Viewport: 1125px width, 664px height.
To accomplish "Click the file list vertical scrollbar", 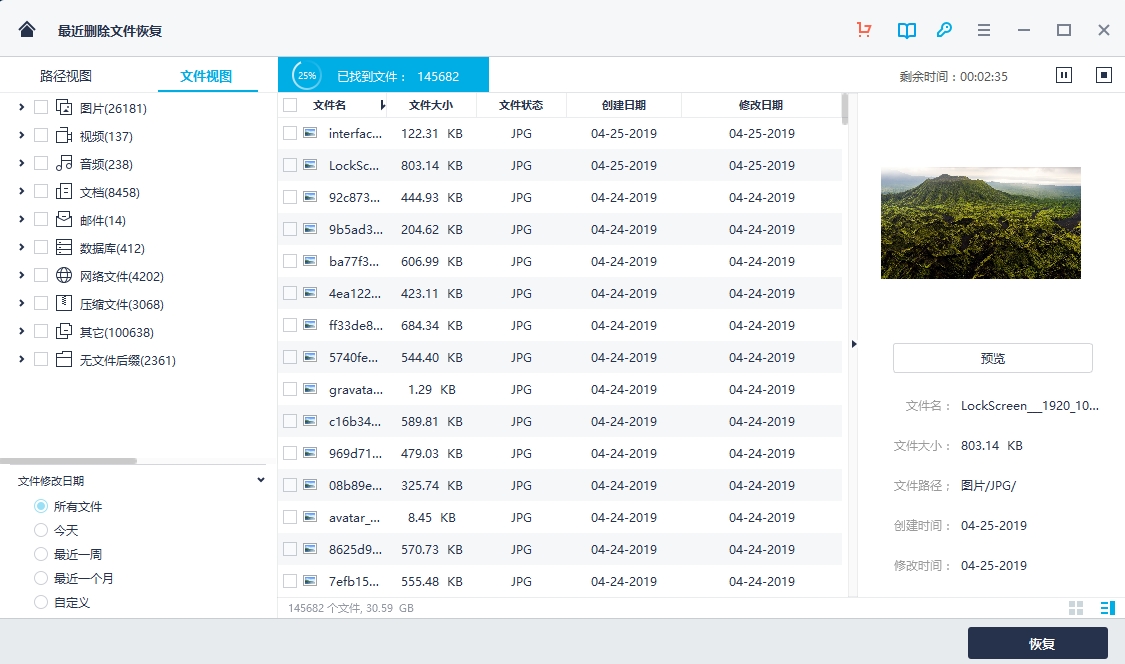I will click(844, 109).
